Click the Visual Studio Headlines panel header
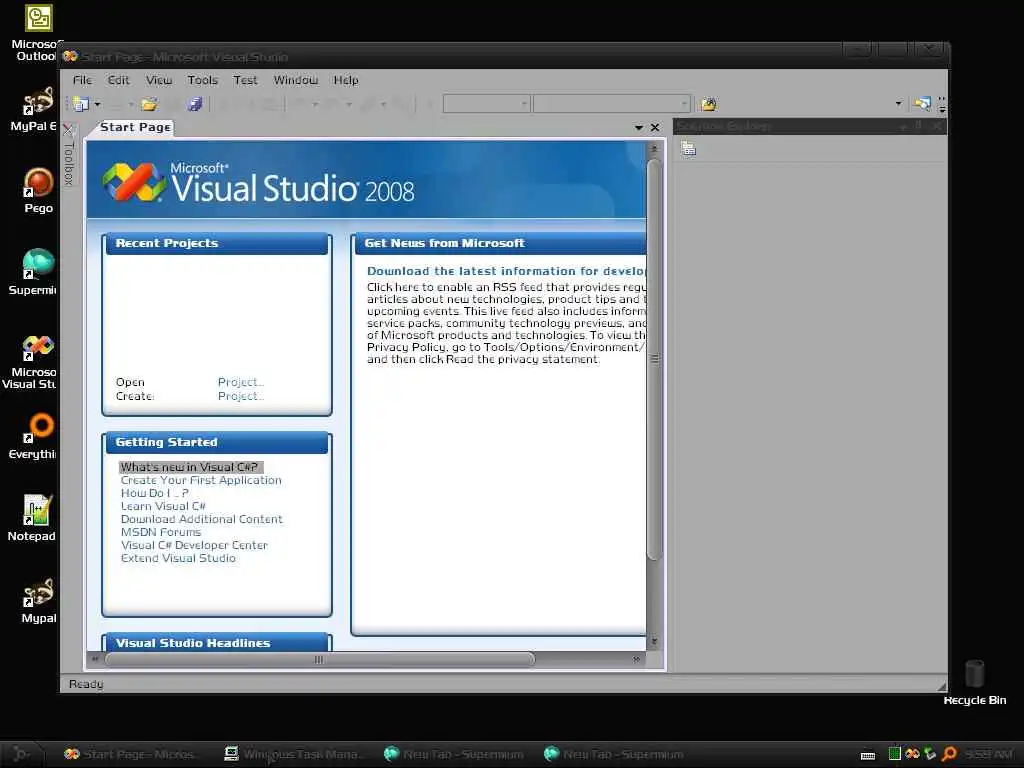Screen dimensions: 1024x768 click(217, 643)
